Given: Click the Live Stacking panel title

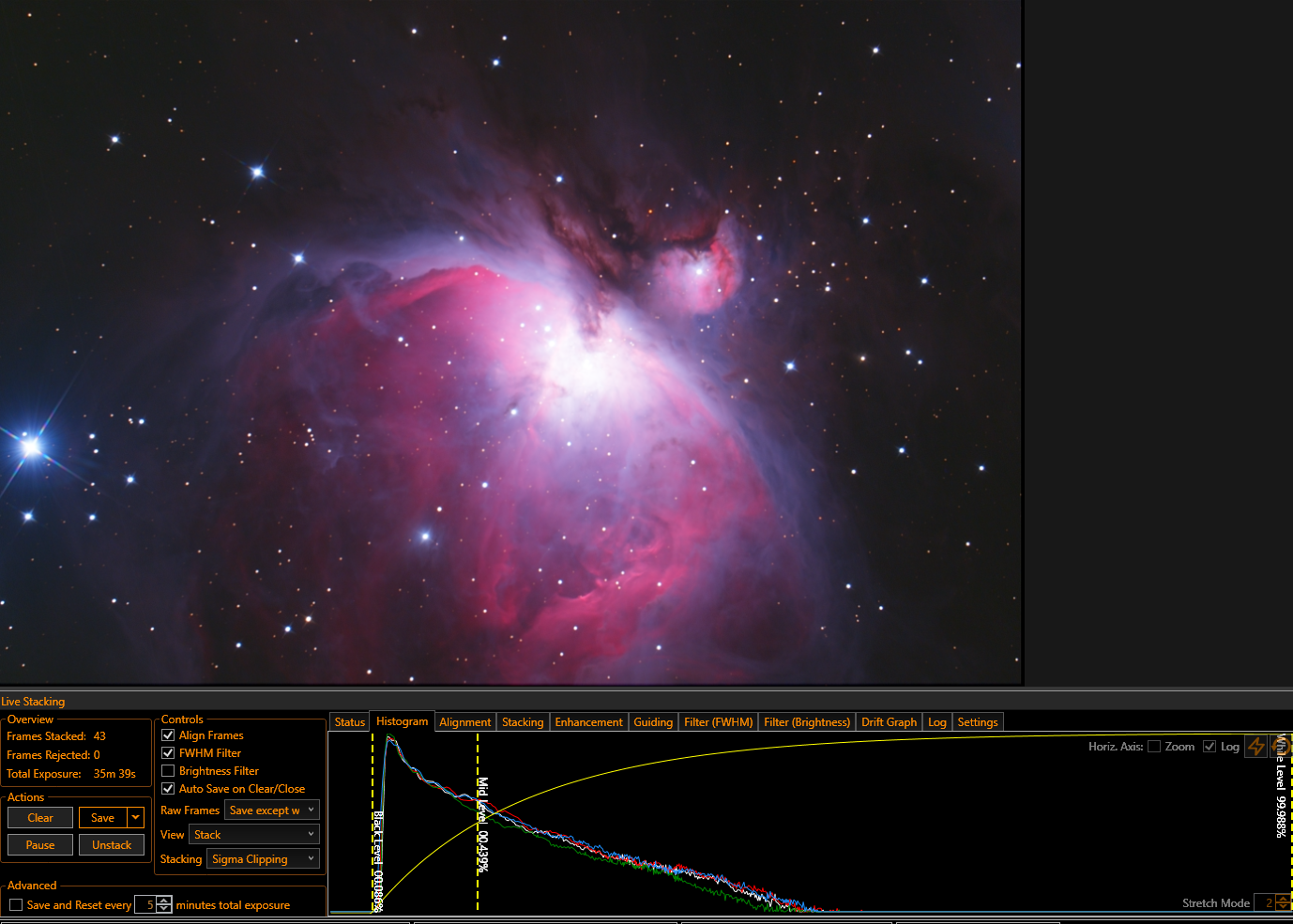Looking at the screenshot, I should pos(33,702).
